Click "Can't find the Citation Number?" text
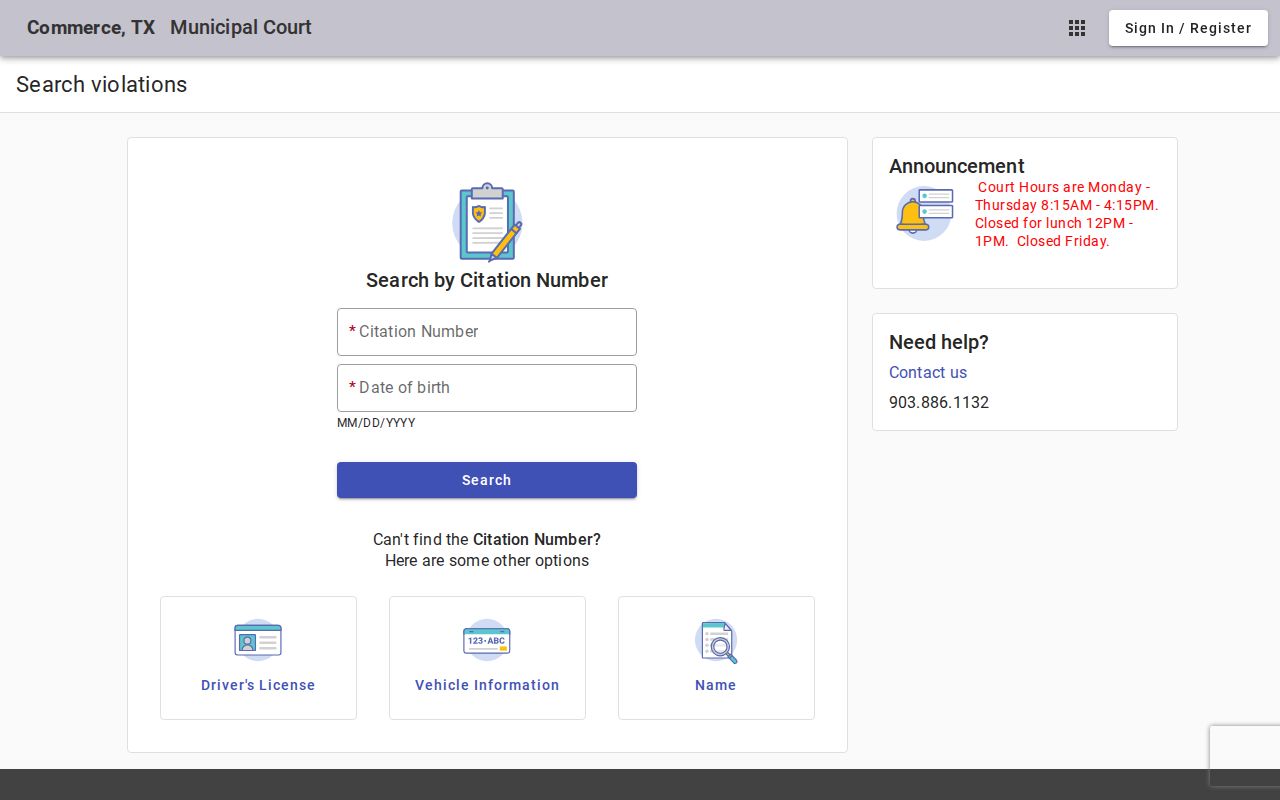 click(487, 539)
